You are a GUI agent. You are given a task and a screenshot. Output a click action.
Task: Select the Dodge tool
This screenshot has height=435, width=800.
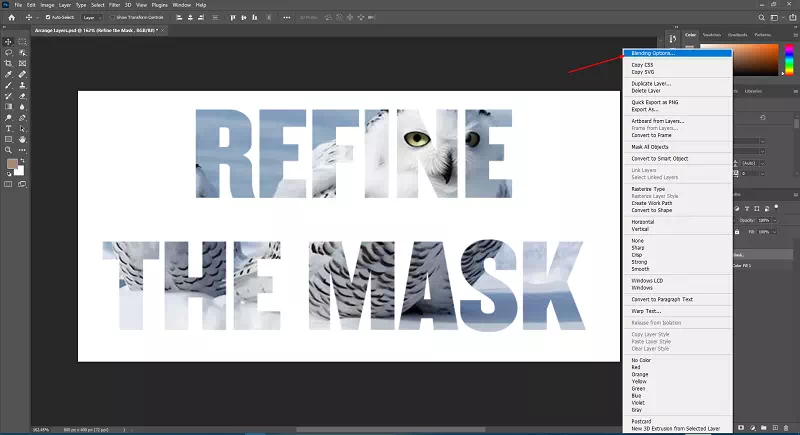[8, 118]
